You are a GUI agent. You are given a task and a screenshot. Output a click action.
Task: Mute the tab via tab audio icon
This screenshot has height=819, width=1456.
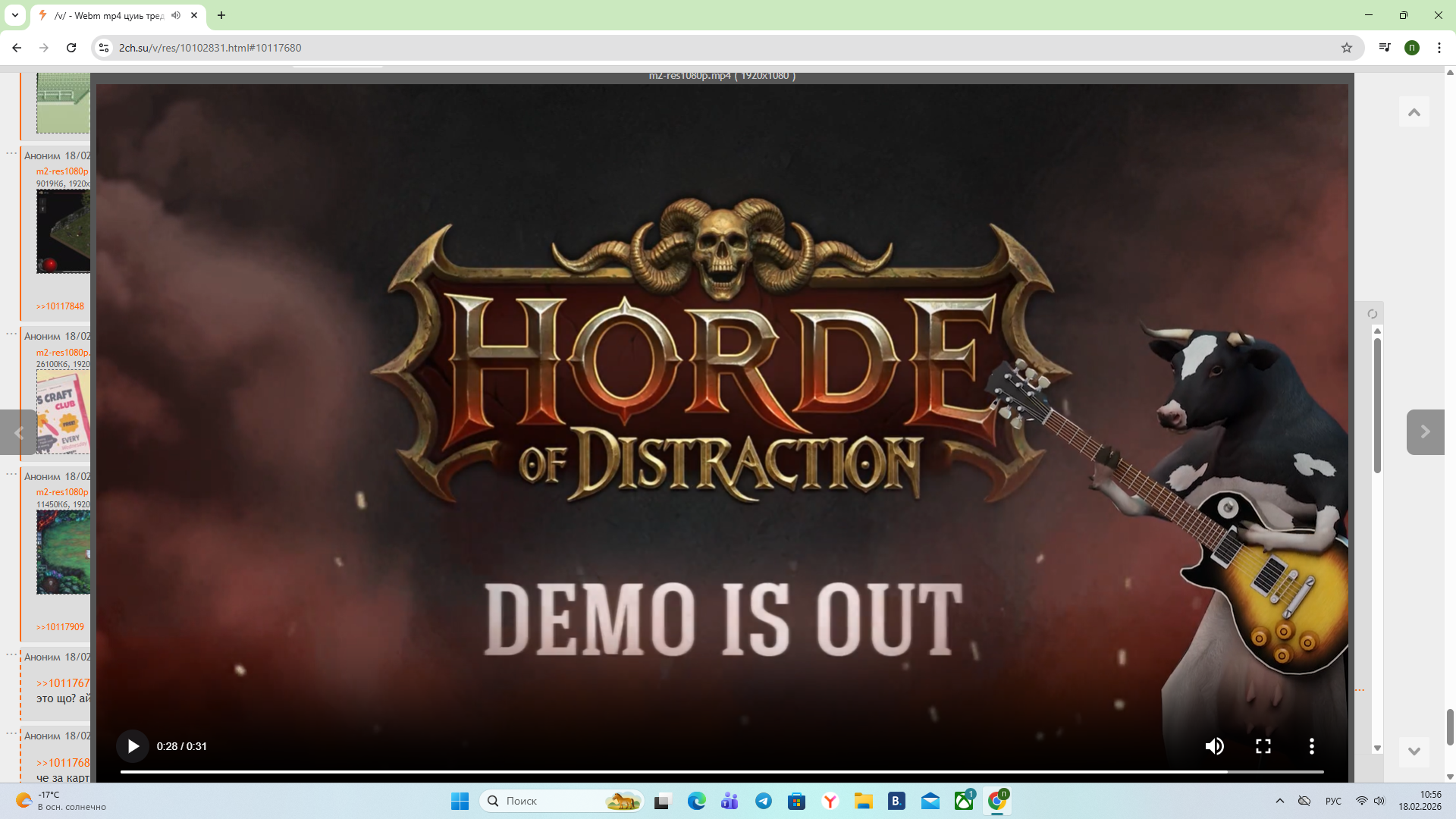(176, 15)
